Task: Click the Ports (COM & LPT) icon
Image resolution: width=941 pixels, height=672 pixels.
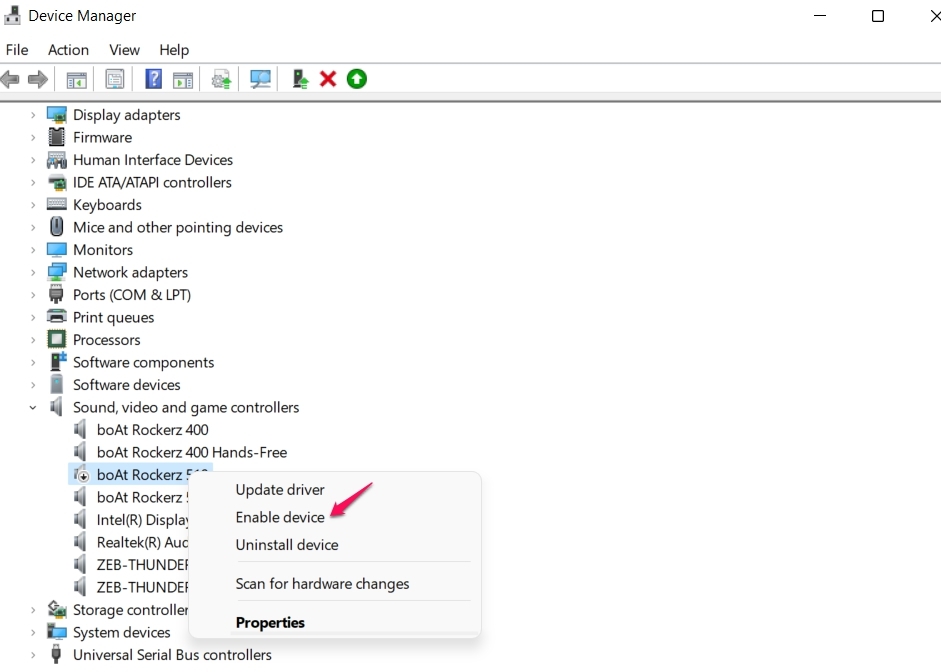Action: [56, 295]
